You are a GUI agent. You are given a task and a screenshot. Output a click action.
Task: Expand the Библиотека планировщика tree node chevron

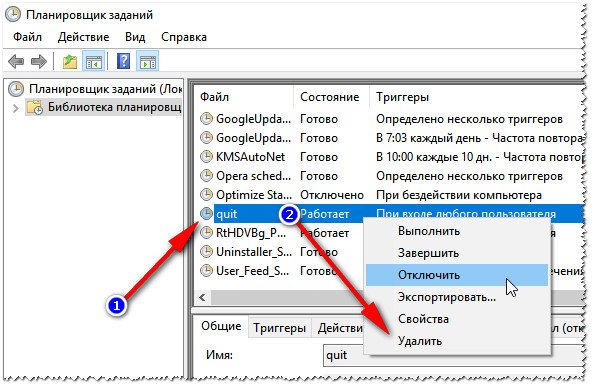(15, 108)
